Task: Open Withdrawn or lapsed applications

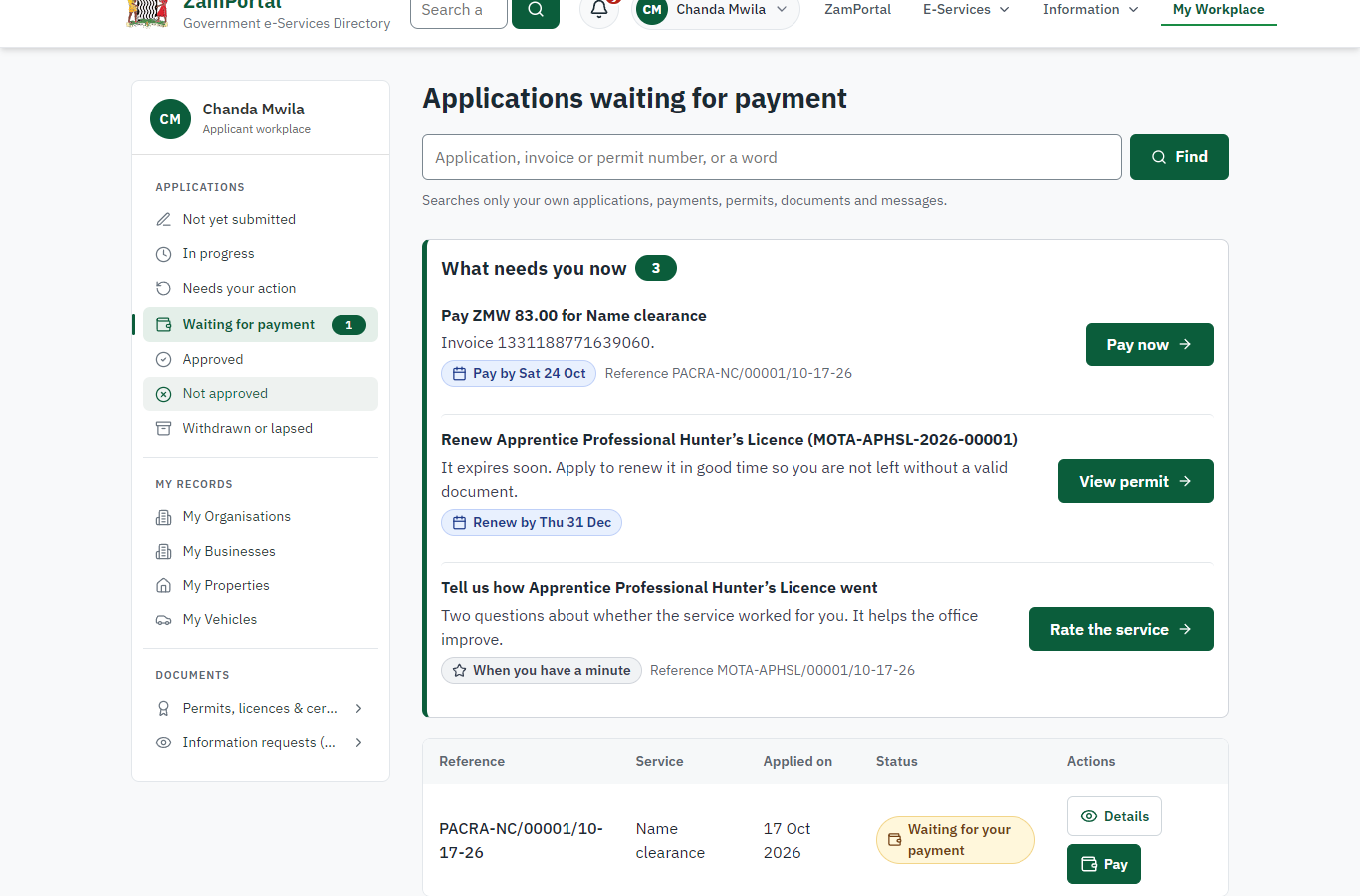Action: pos(261,429)
